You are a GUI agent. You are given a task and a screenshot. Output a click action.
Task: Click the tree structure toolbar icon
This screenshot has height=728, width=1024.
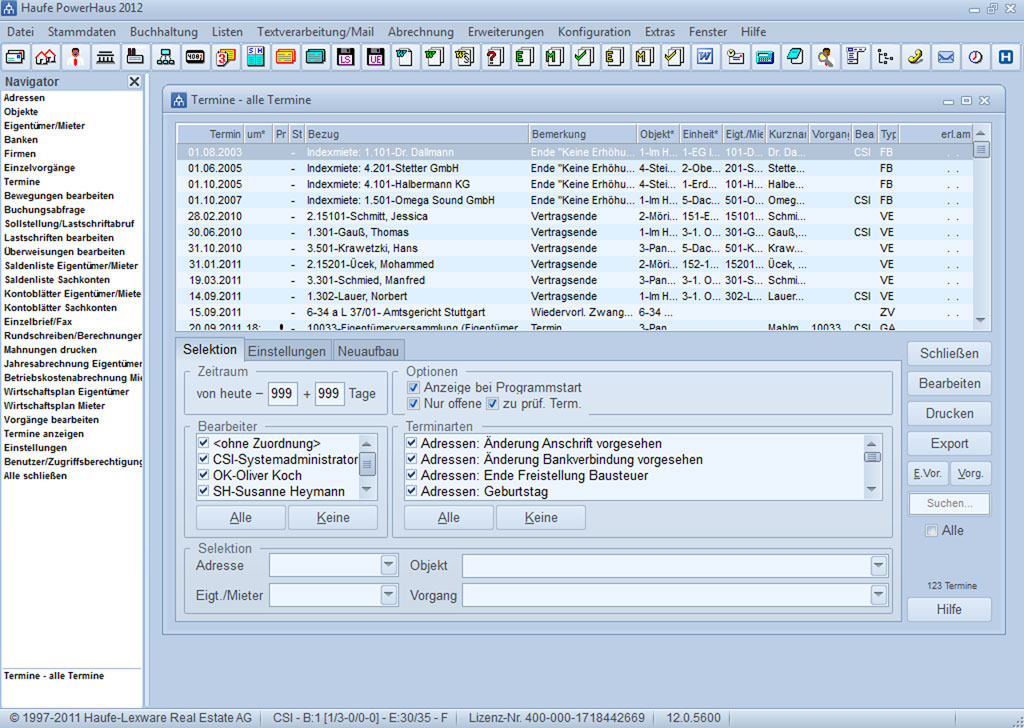pos(885,57)
